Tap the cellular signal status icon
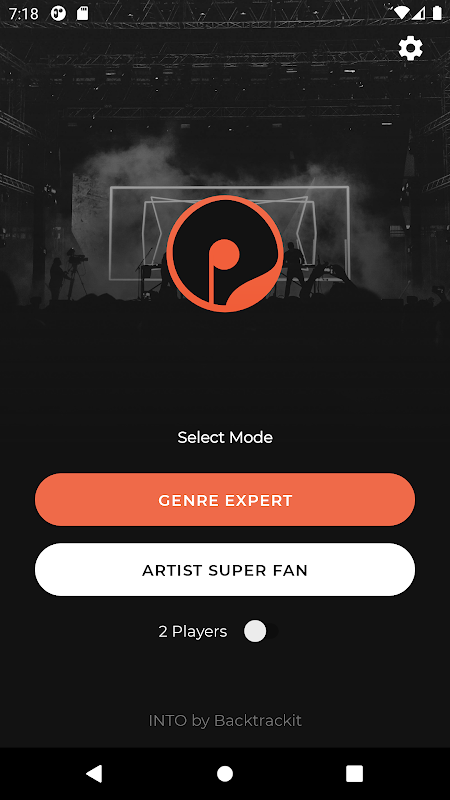The image size is (450, 800). pos(419,13)
